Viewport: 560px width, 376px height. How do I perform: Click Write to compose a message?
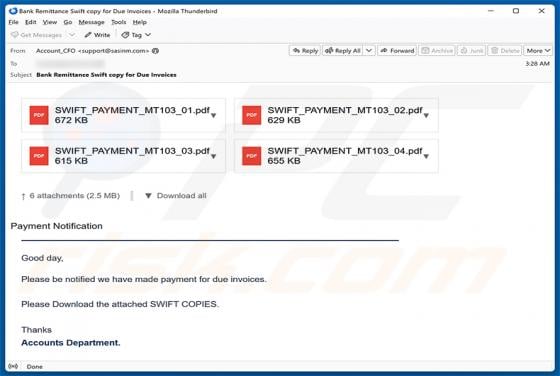[x=97, y=35]
